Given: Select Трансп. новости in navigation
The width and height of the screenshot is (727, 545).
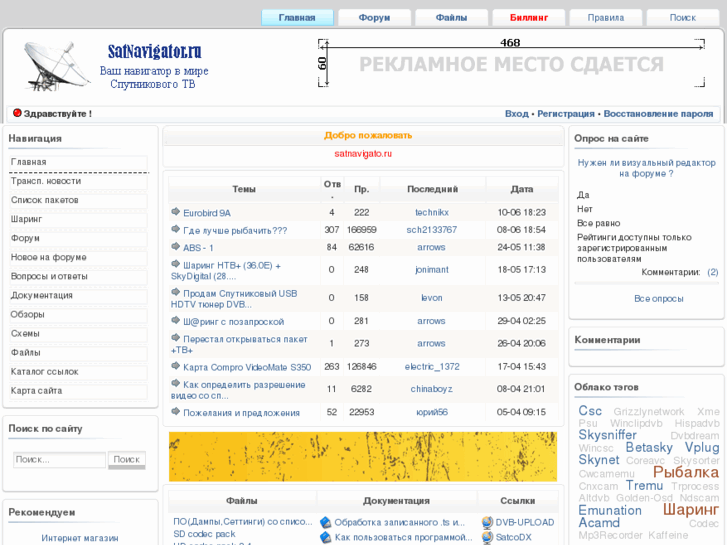Looking at the screenshot, I should pyautogui.click(x=78, y=181).
